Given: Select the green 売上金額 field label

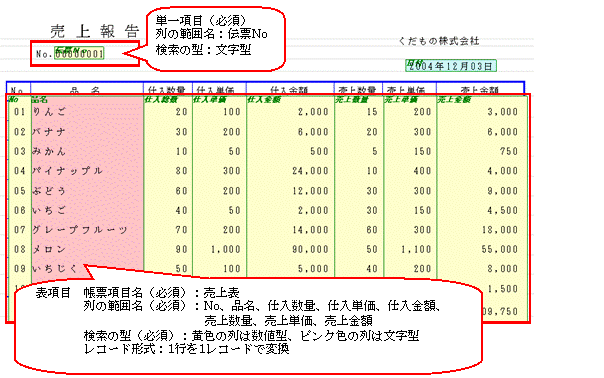Looking at the screenshot, I should pyautogui.click(x=454, y=100).
